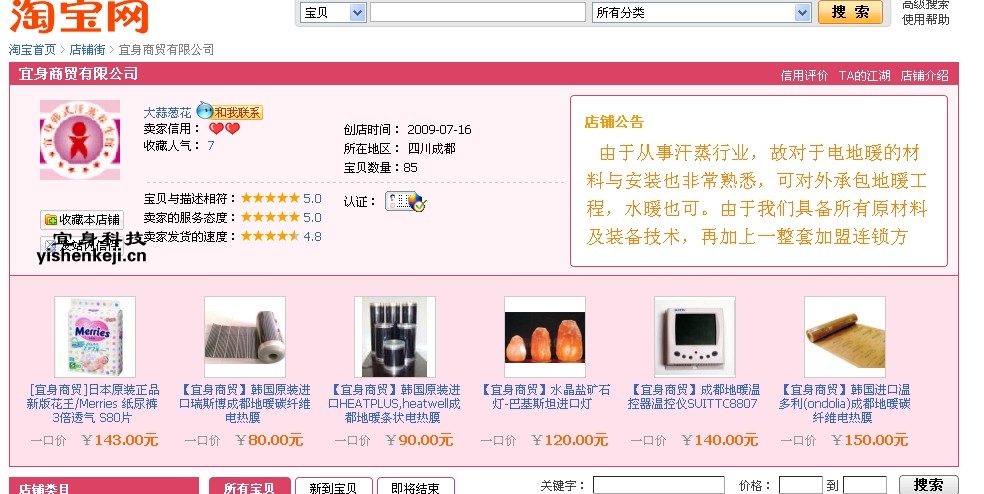The image size is (984, 494).
Task: Click the seller identity certification badge icon
Action: 405,201
